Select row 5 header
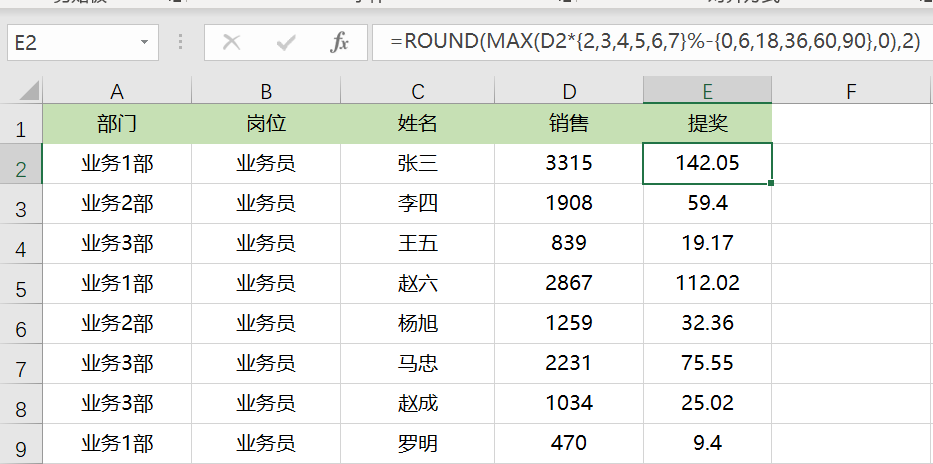This screenshot has width=933, height=464. click(21, 284)
